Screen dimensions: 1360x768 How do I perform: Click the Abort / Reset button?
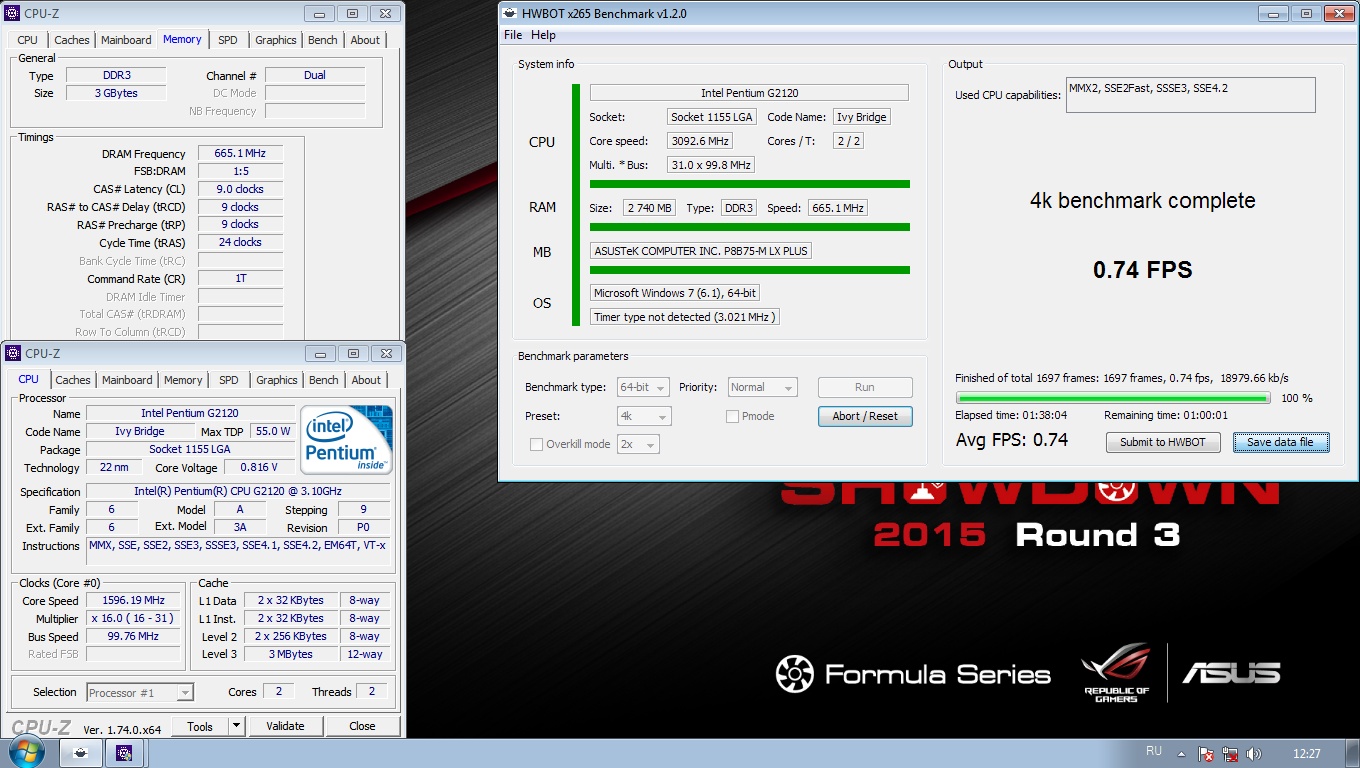pos(865,416)
